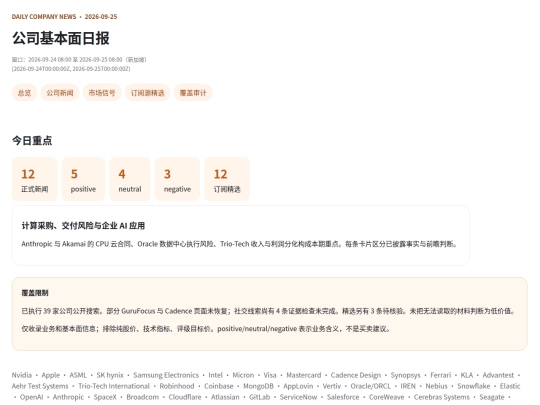The image size is (540, 405).
Task: Click Nvidia in the company list
Action: point(22,375)
